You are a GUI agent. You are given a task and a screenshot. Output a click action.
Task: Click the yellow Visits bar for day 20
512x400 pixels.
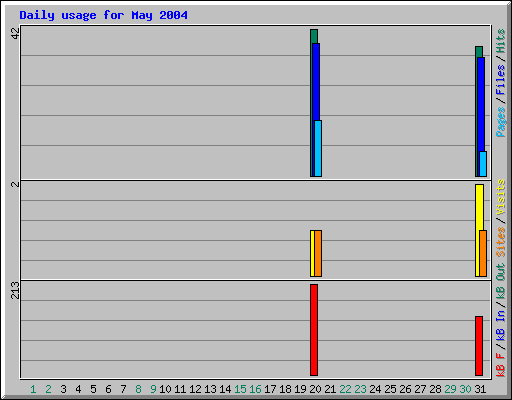click(312, 253)
